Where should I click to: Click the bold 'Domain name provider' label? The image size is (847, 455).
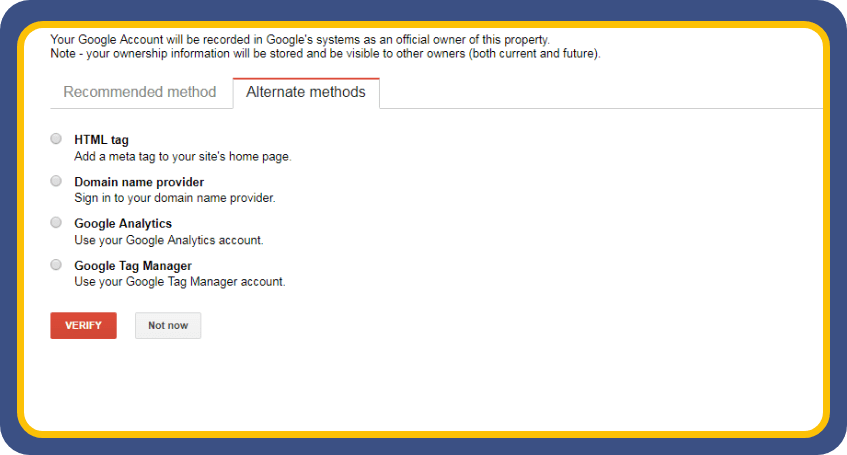click(x=139, y=182)
